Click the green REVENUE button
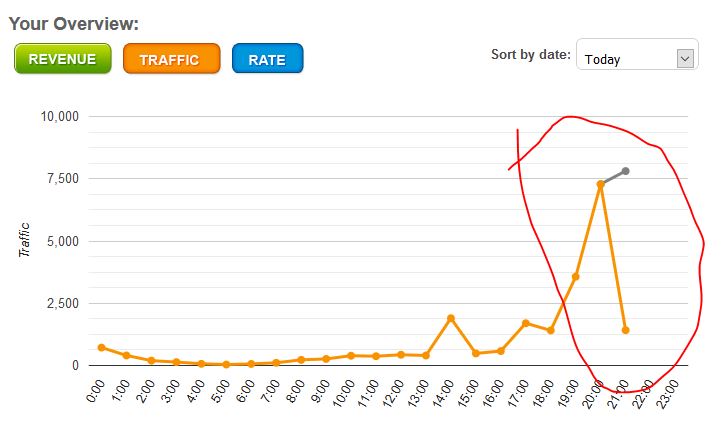727x431 pixels. [x=62, y=59]
